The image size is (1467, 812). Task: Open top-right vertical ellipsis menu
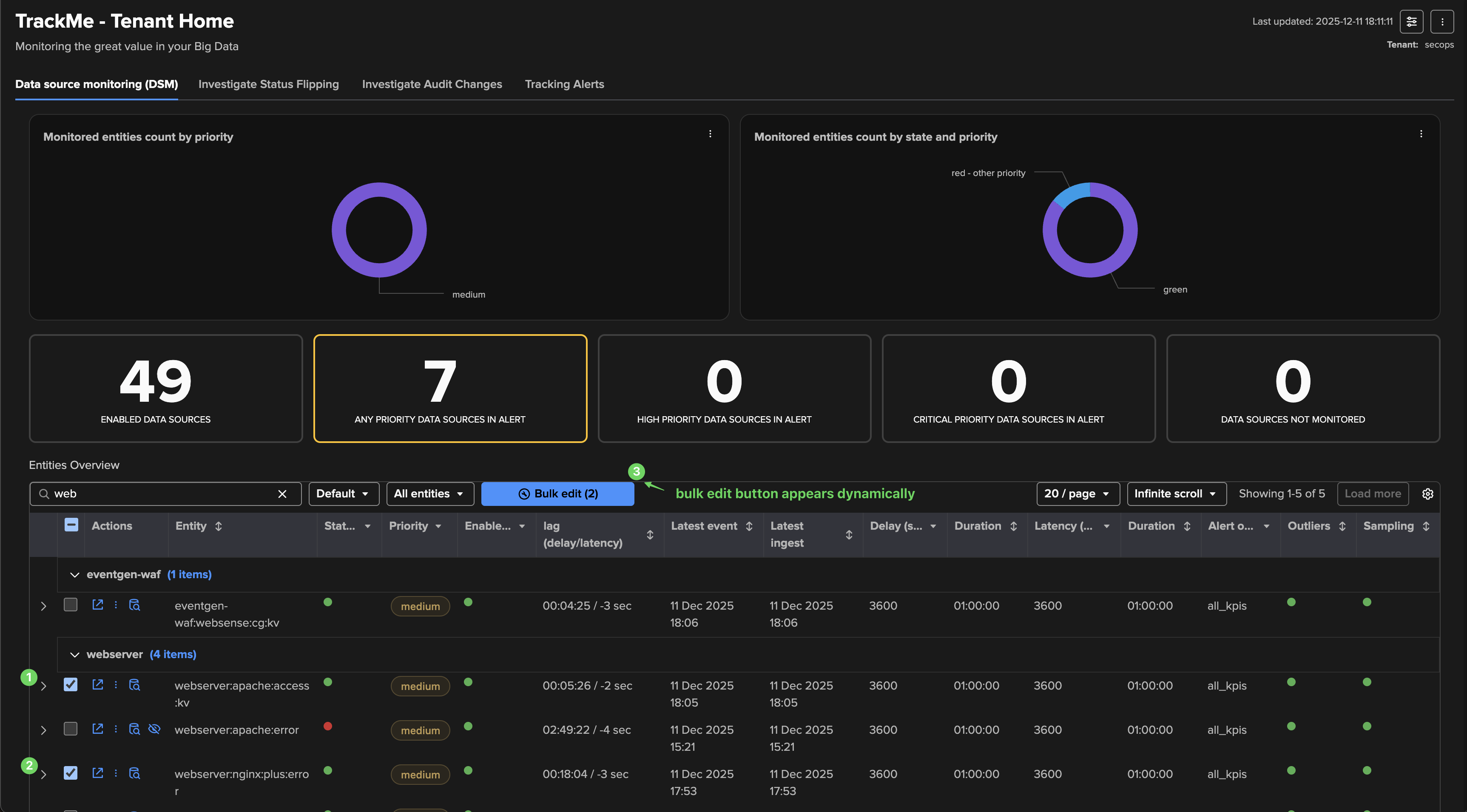pyautogui.click(x=1441, y=22)
